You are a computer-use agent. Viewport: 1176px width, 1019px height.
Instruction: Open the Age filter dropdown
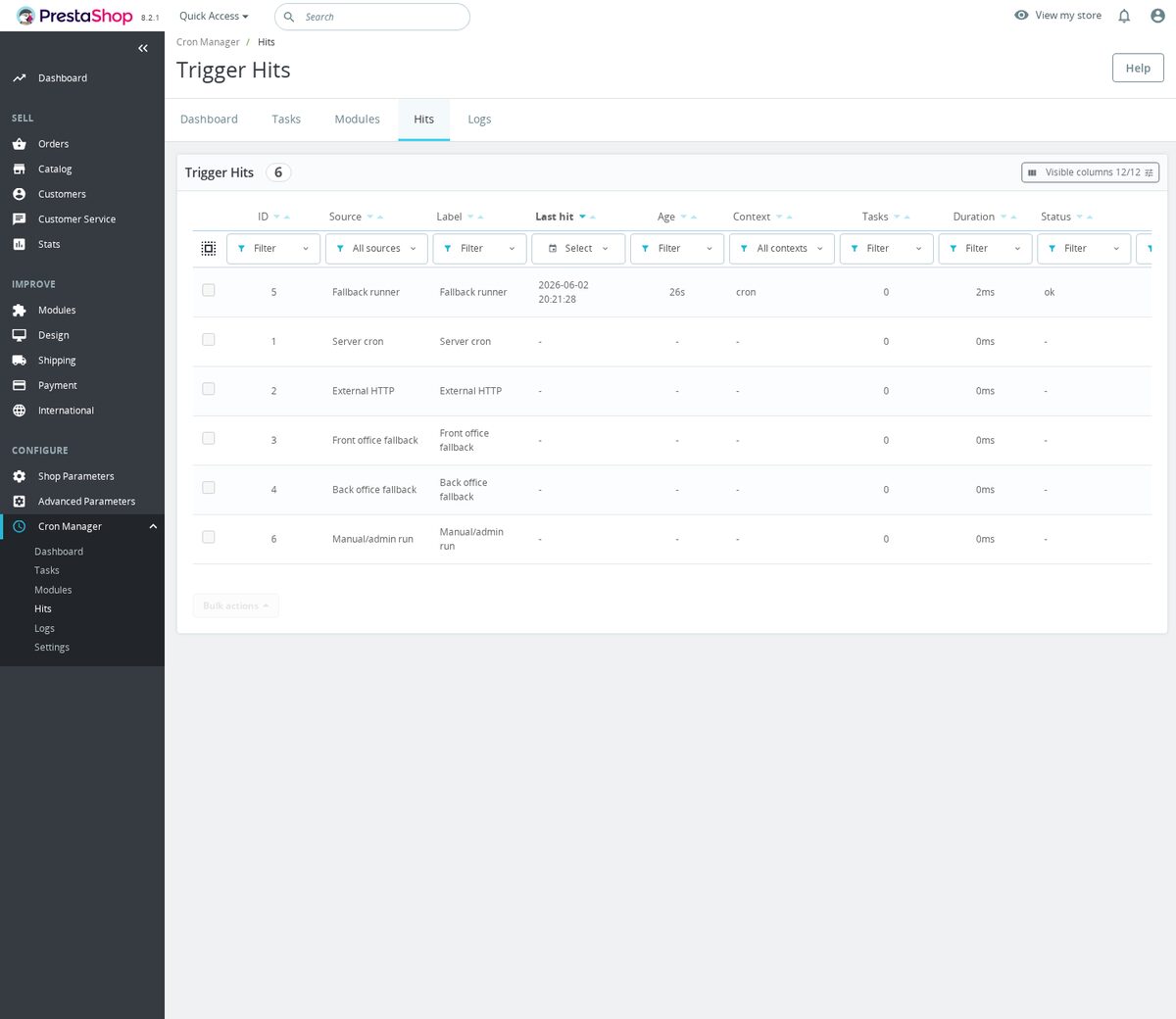point(677,249)
